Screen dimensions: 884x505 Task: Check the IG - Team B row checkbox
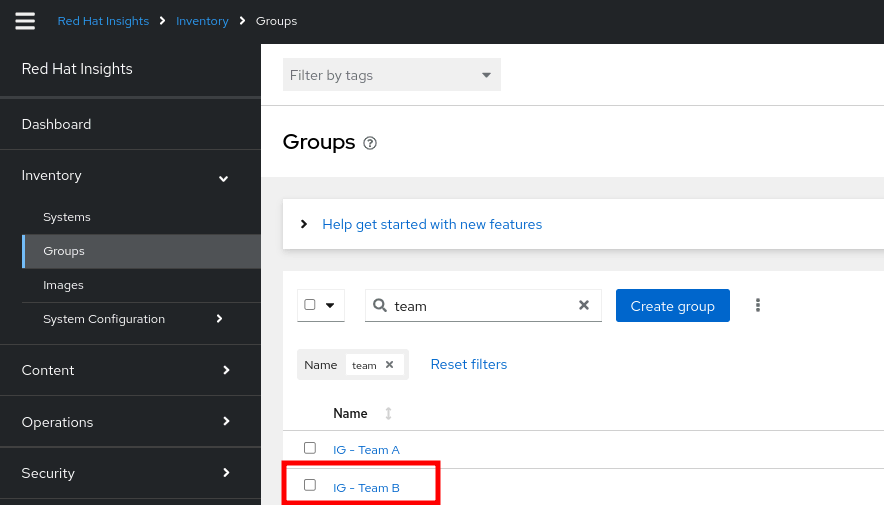tap(310, 485)
